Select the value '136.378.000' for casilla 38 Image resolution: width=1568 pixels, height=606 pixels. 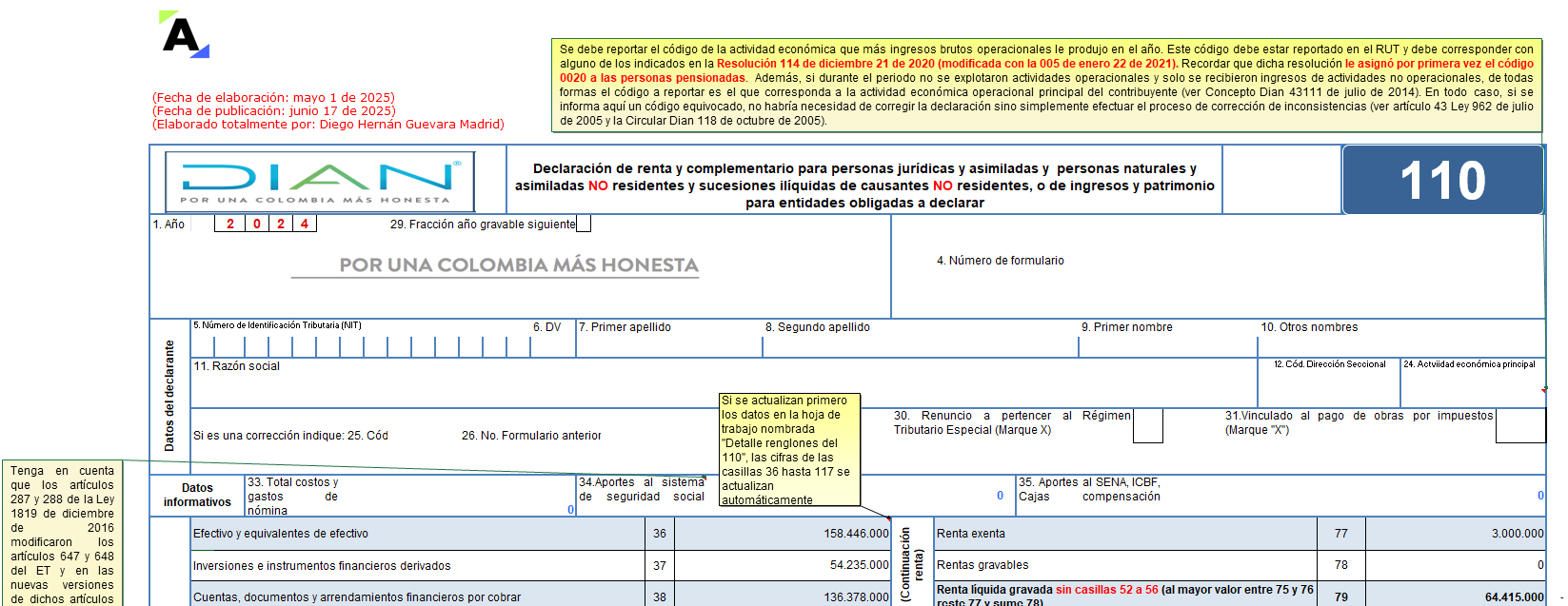pos(782,596)
